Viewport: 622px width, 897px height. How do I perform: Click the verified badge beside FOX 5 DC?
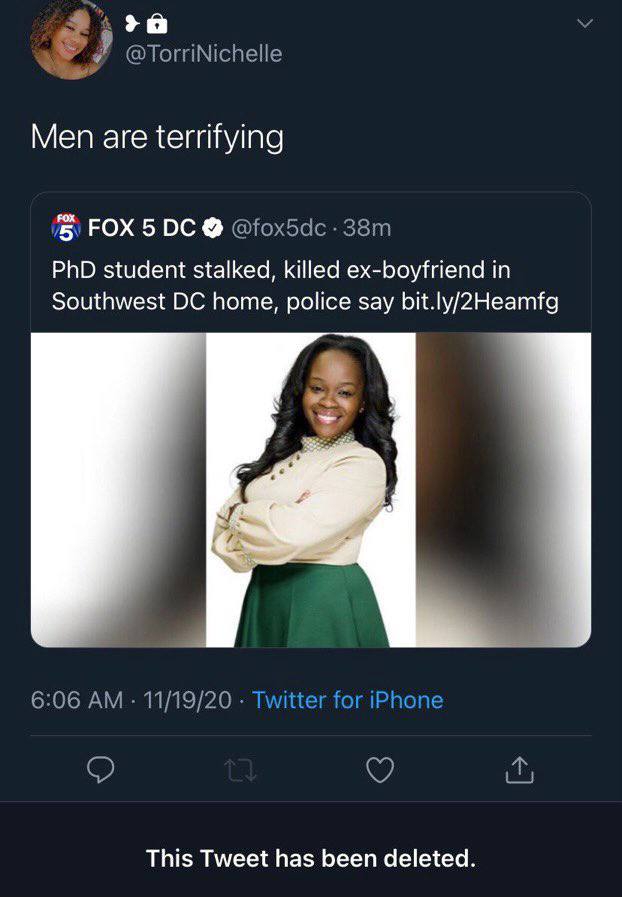pos(212,228)
